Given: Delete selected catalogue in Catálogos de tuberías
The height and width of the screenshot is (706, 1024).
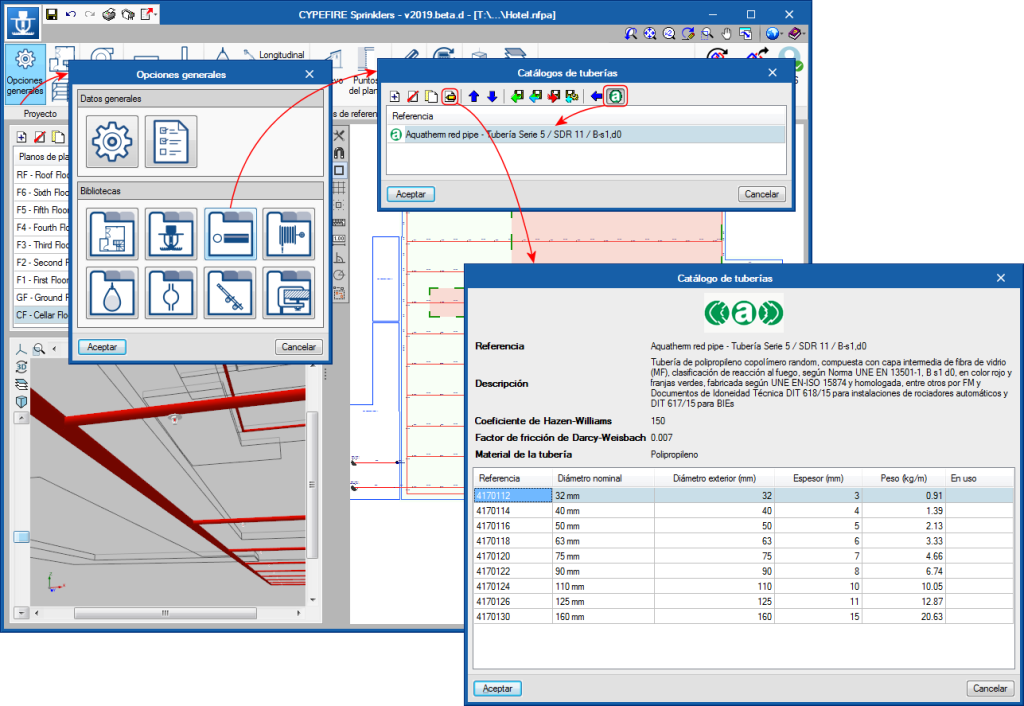Looking at the screenshot, I should click(x=413, y=97).
